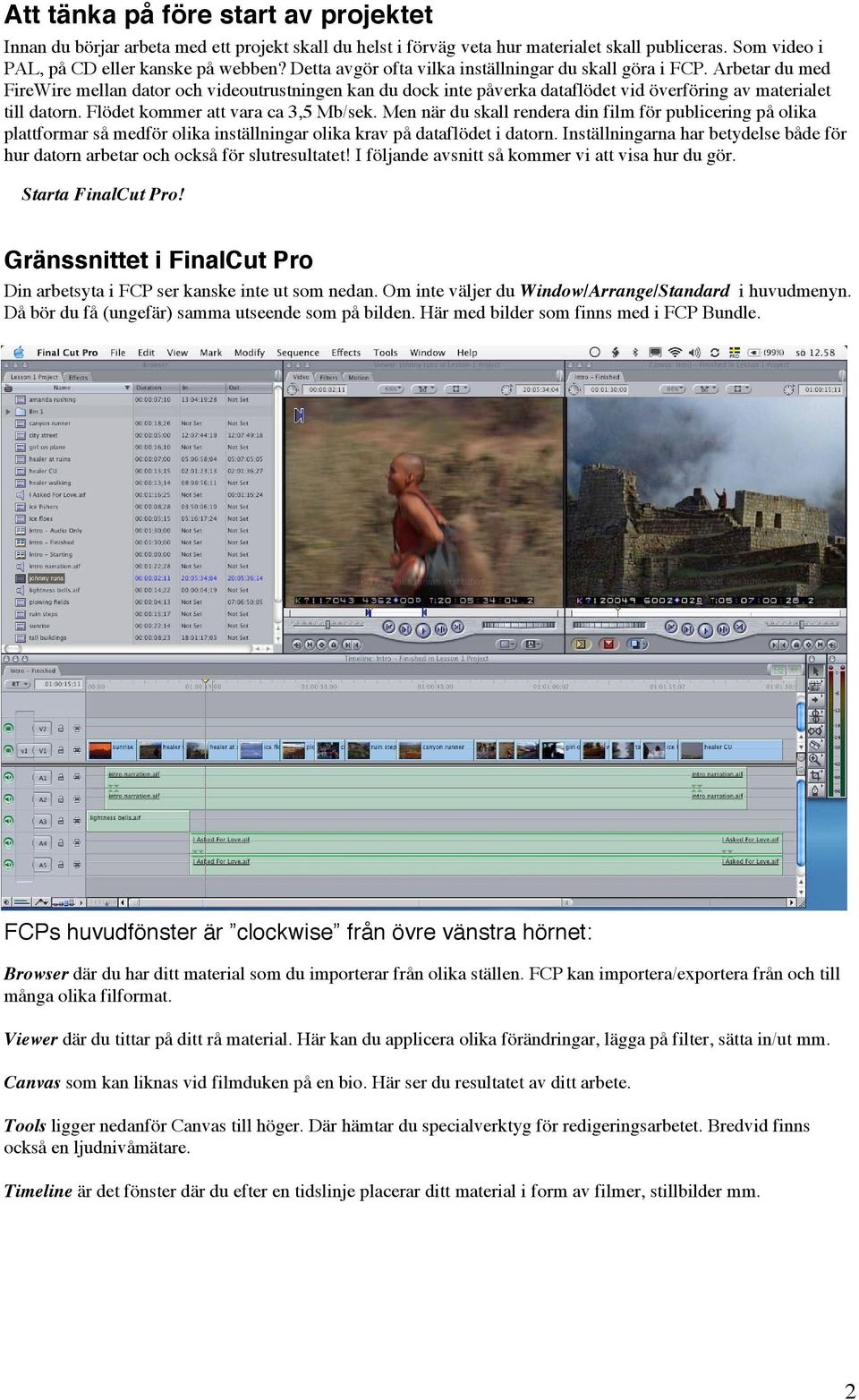Choose the Slip tool in Tool palette

pos(815,730)
